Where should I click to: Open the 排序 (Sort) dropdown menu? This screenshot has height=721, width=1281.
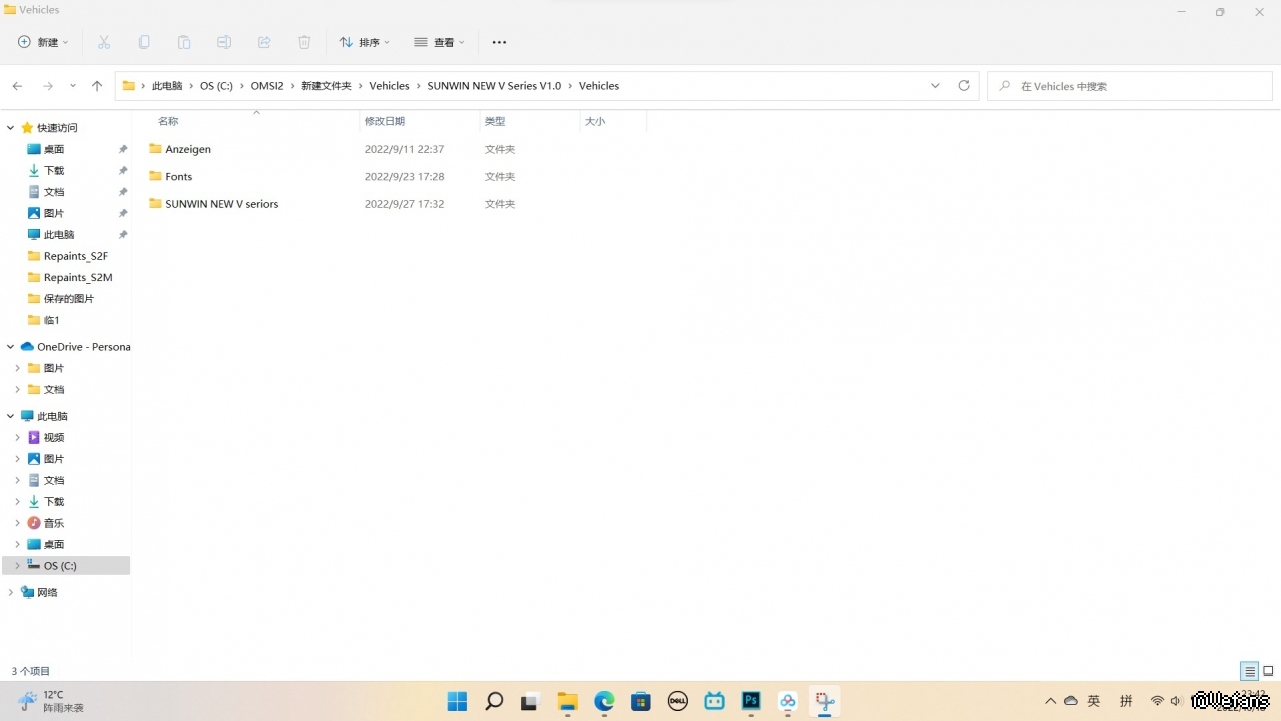[x=365, y=42]
